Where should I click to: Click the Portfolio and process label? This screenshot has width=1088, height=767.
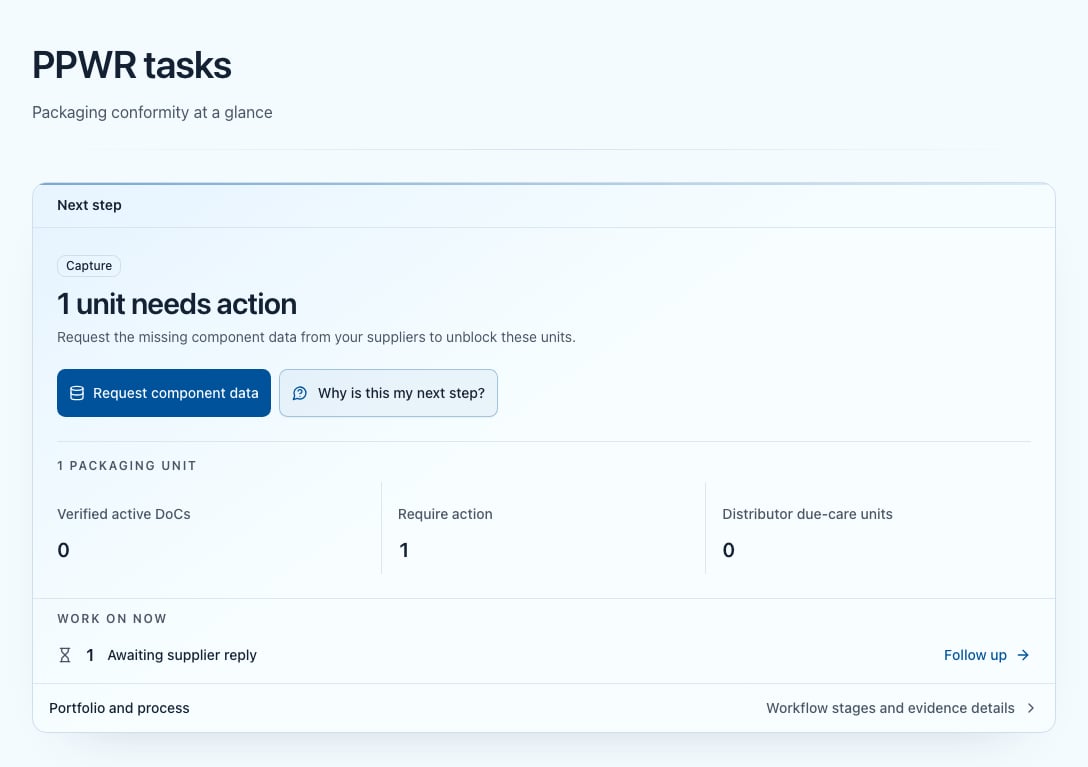point(119,708)
